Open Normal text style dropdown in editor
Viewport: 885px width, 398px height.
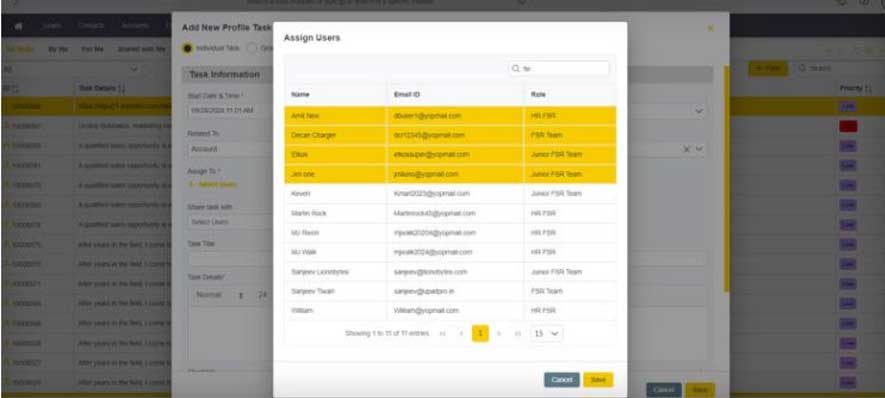point(220,295)
